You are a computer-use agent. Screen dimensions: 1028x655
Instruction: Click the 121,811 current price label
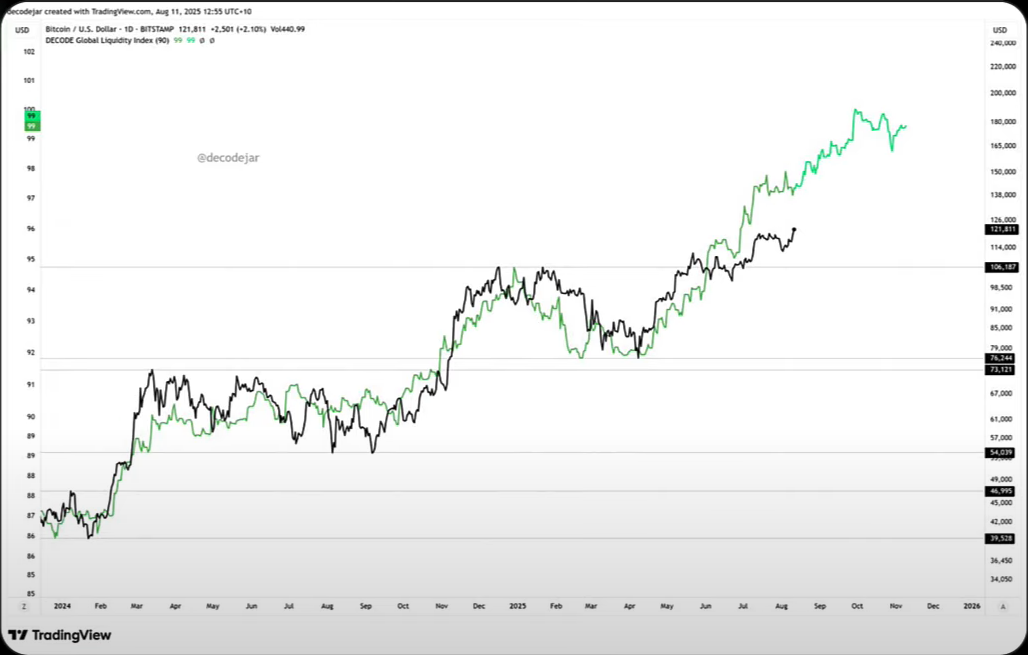1001,230
